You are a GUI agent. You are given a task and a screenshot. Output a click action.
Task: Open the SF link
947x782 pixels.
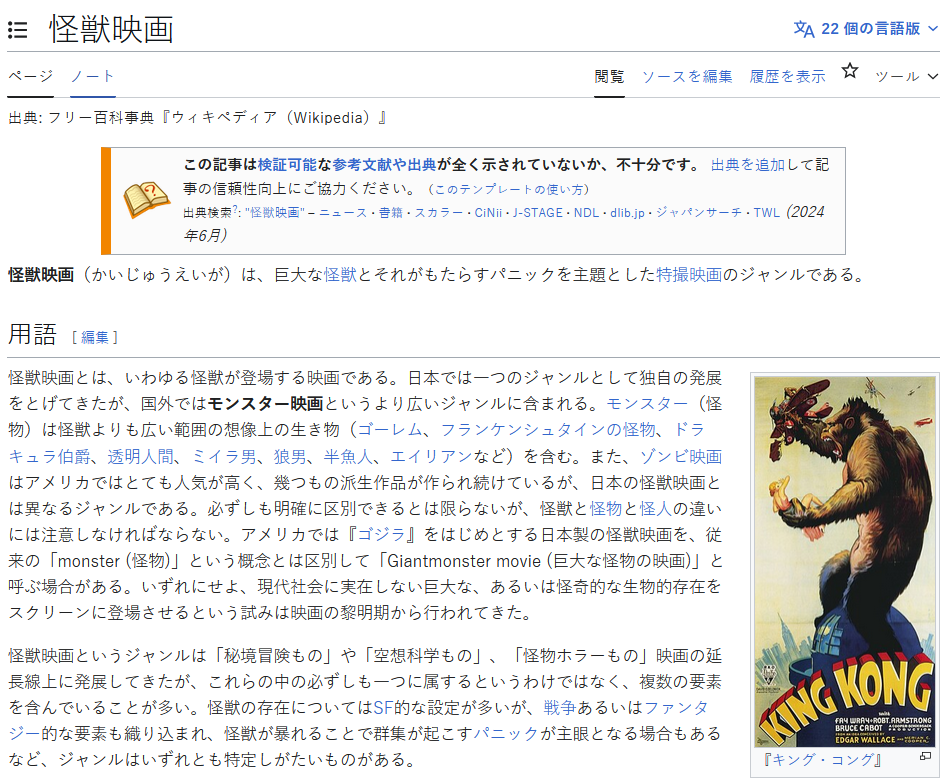pos(384,707)
